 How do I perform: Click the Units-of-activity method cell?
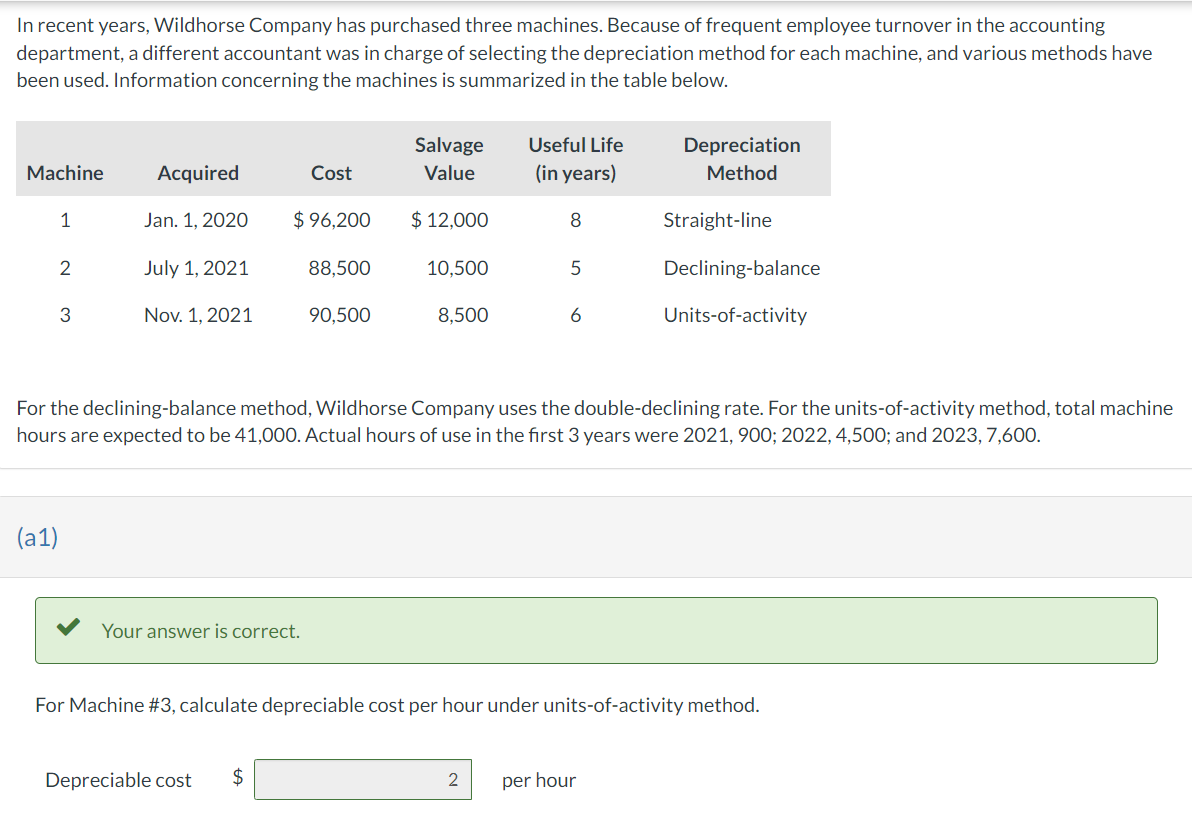[x=735, y=315]
